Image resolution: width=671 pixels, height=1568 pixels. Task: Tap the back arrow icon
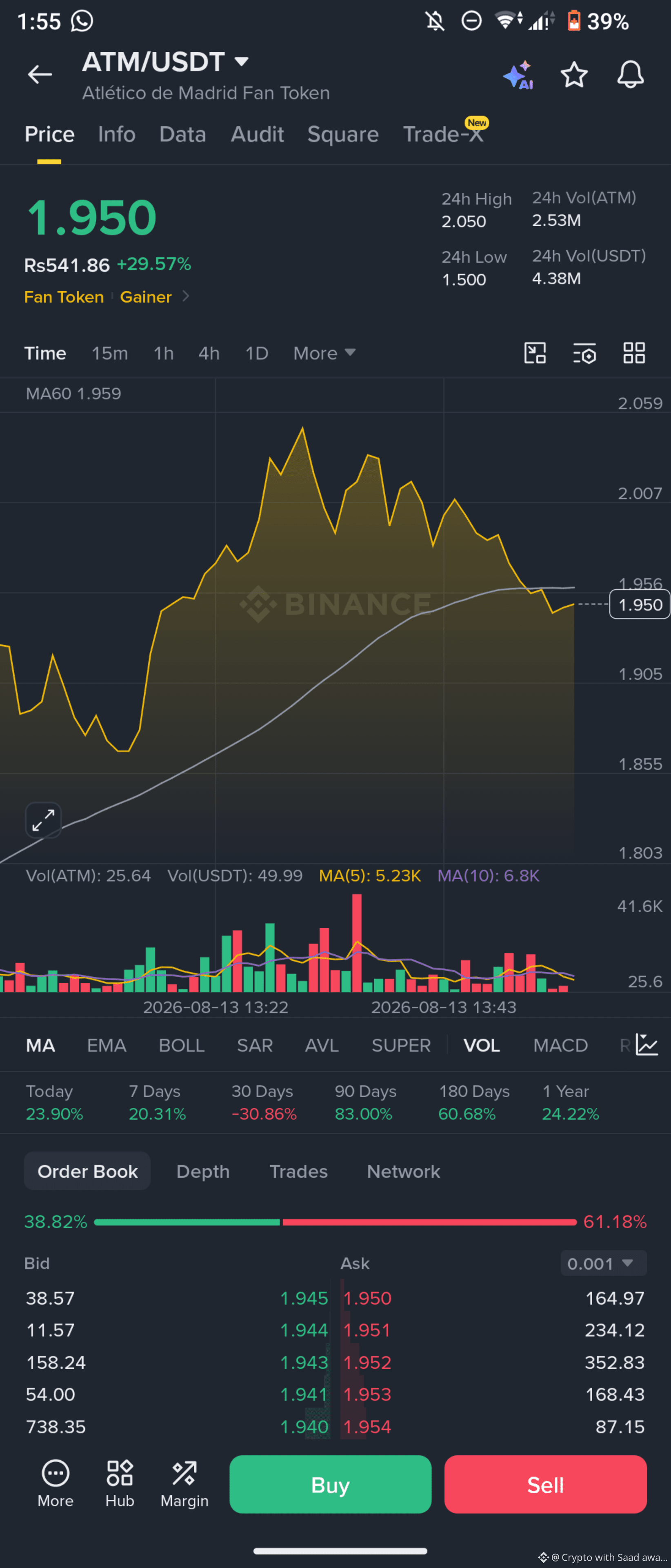pyautogui.click(x=40, y=74)
